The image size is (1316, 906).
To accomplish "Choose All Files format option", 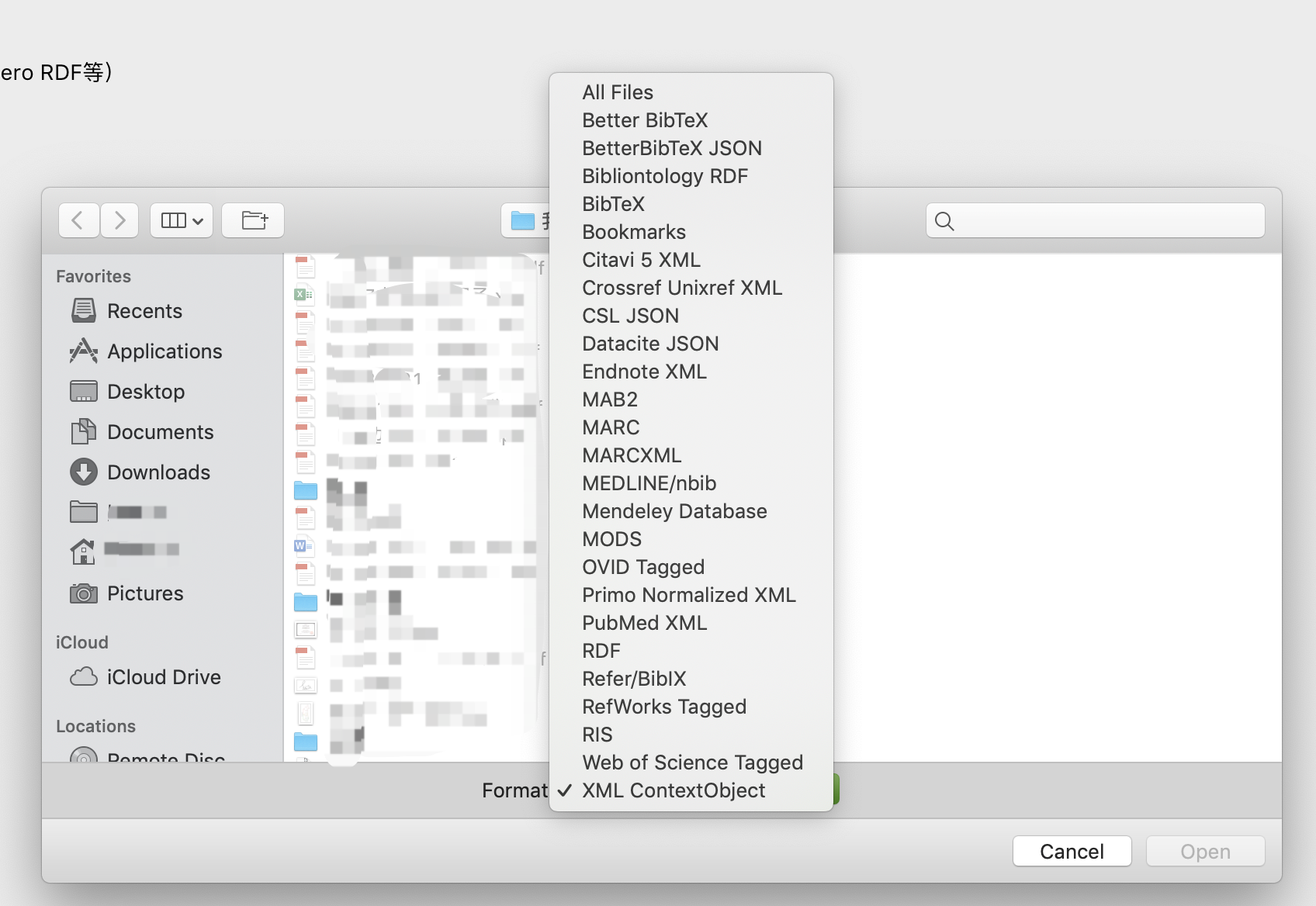I will click(x=691, y=92).
